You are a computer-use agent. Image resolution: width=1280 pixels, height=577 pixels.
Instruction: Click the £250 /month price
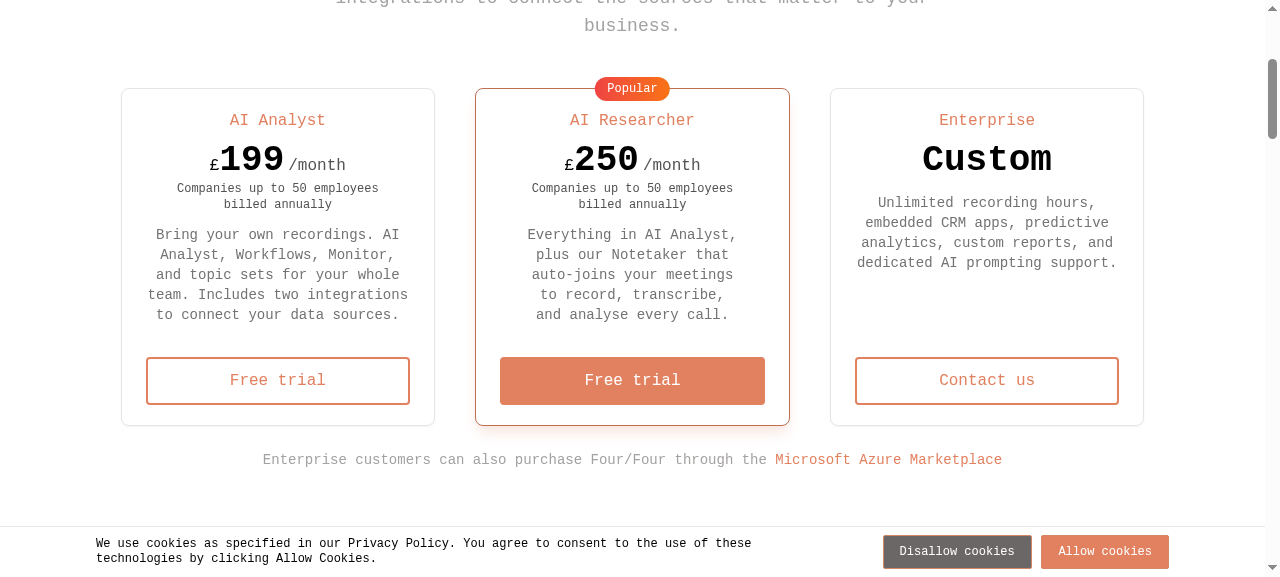(x=632, y=160)
